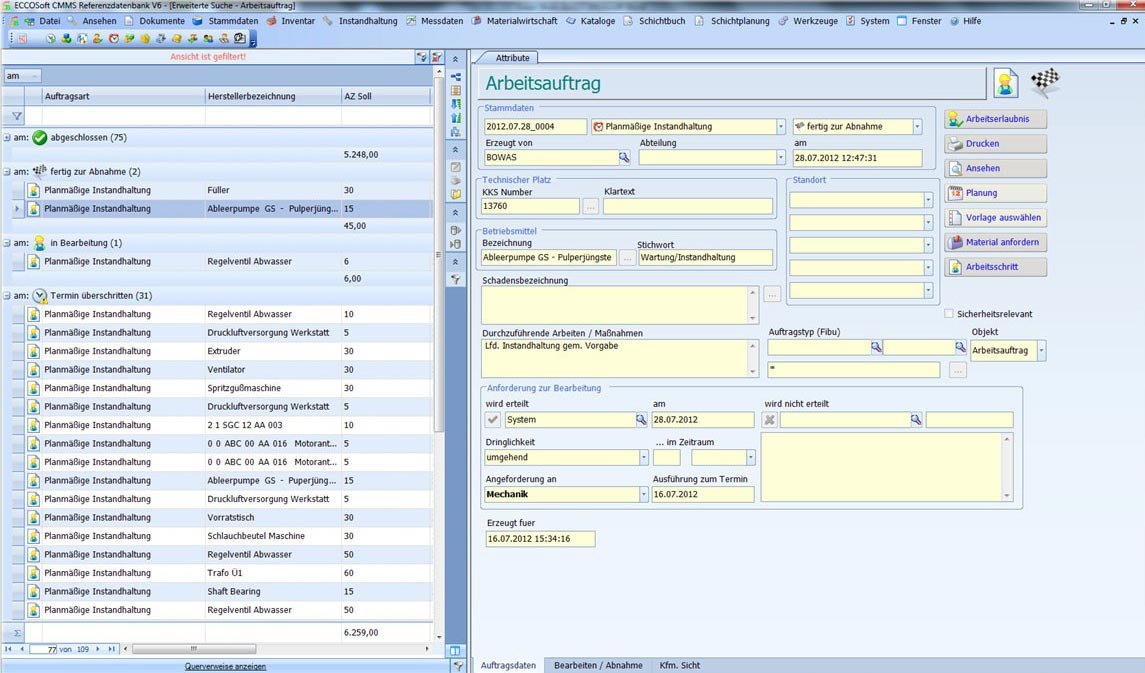Open the Dringlichkeit umgehend dropdown

tap(643, 458)
